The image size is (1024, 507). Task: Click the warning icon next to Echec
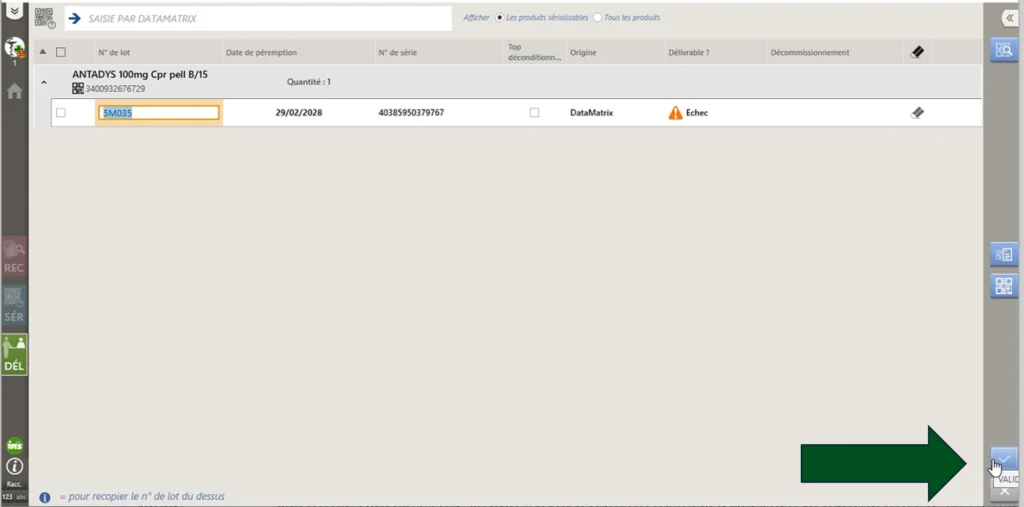click(x=676, y=113)
